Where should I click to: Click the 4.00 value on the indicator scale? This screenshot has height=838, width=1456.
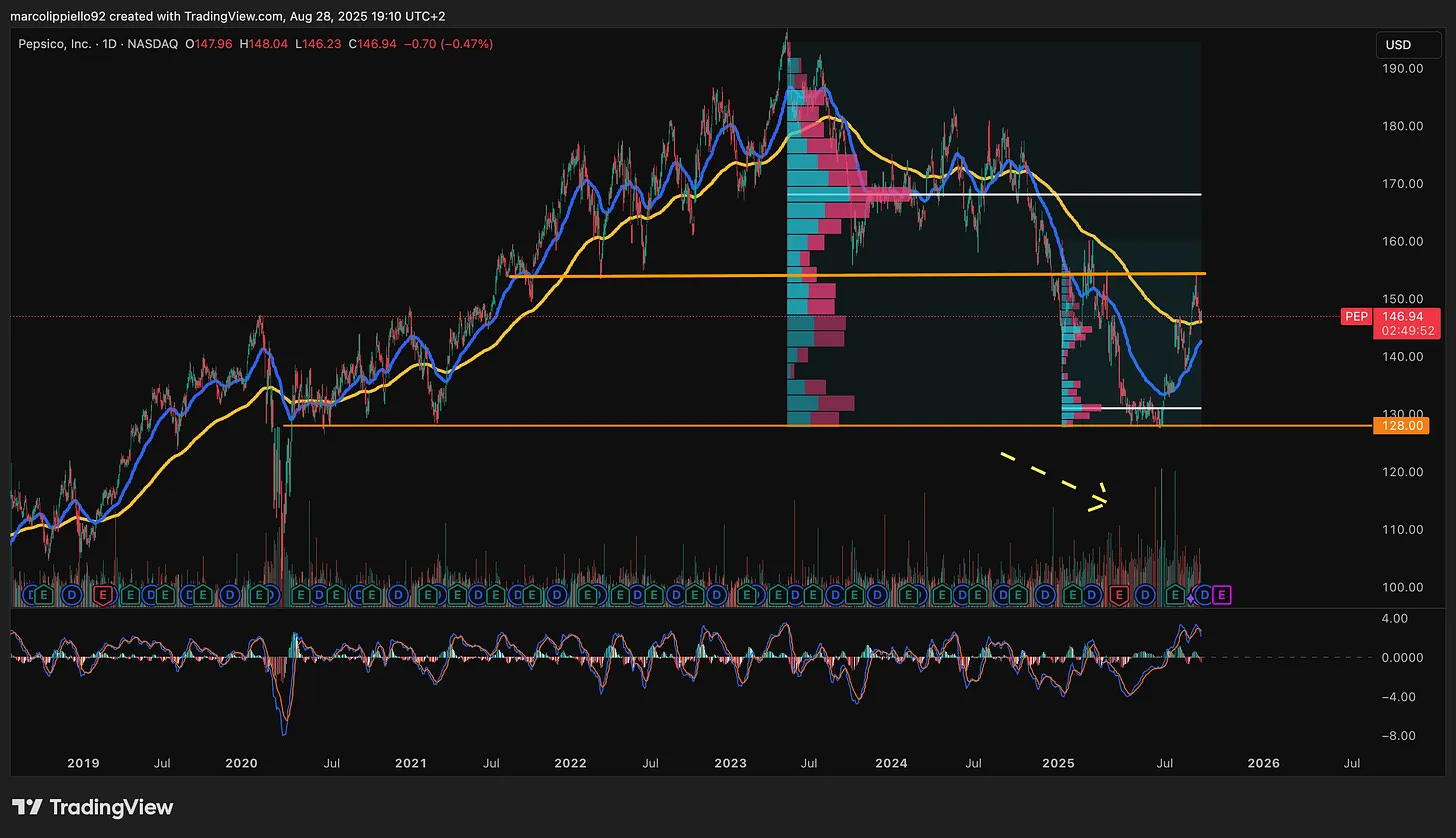click(1396, 619)
